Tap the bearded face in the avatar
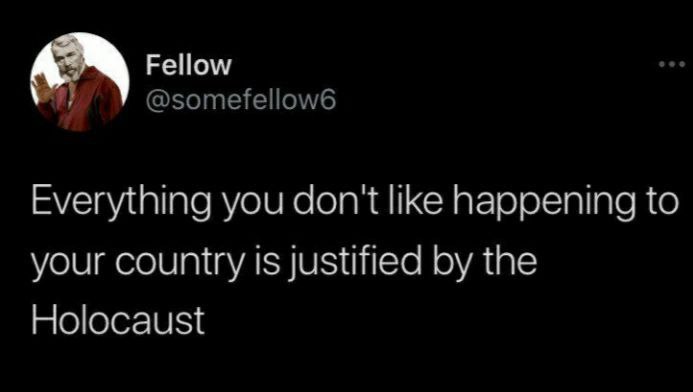693x392 pixels. 69,57
